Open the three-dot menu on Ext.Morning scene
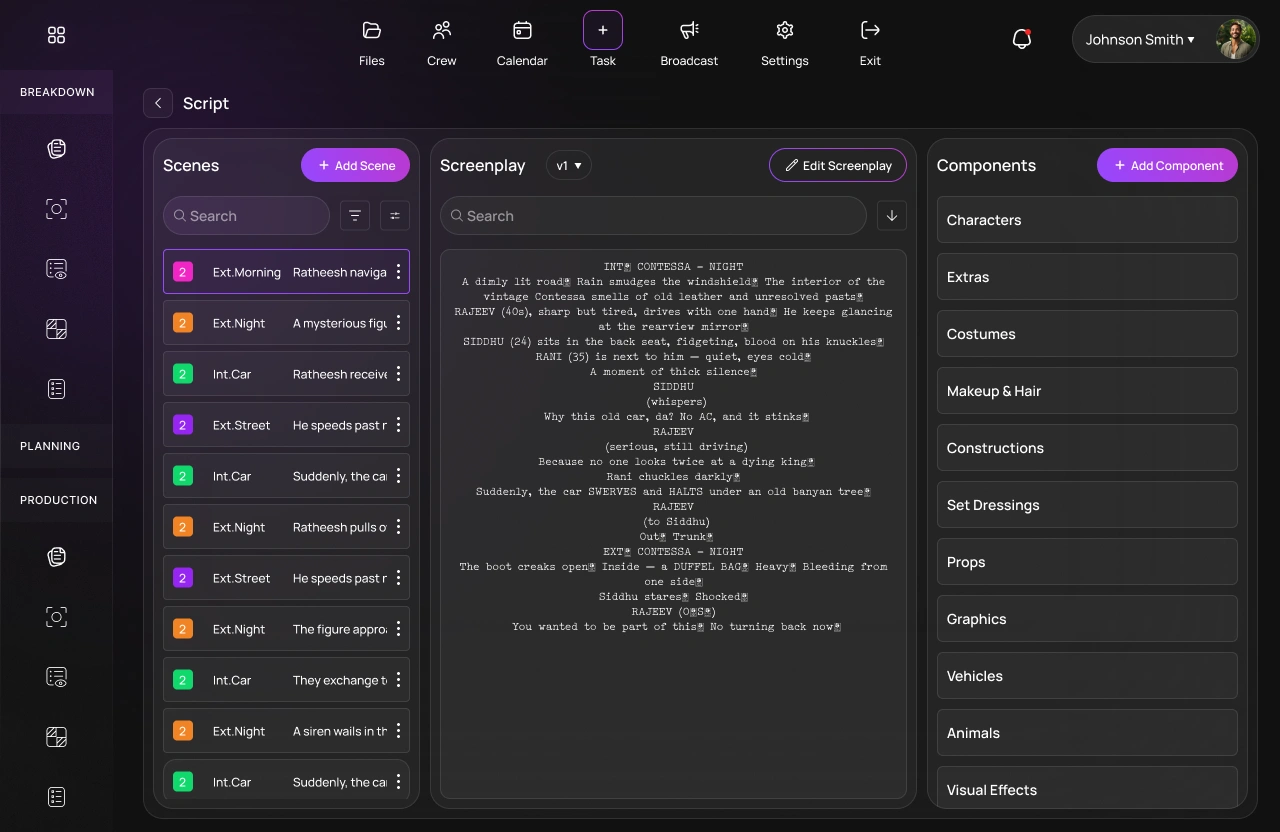Image resolution: width=1280 pixels, height=832 pixels. click(398, 271)
